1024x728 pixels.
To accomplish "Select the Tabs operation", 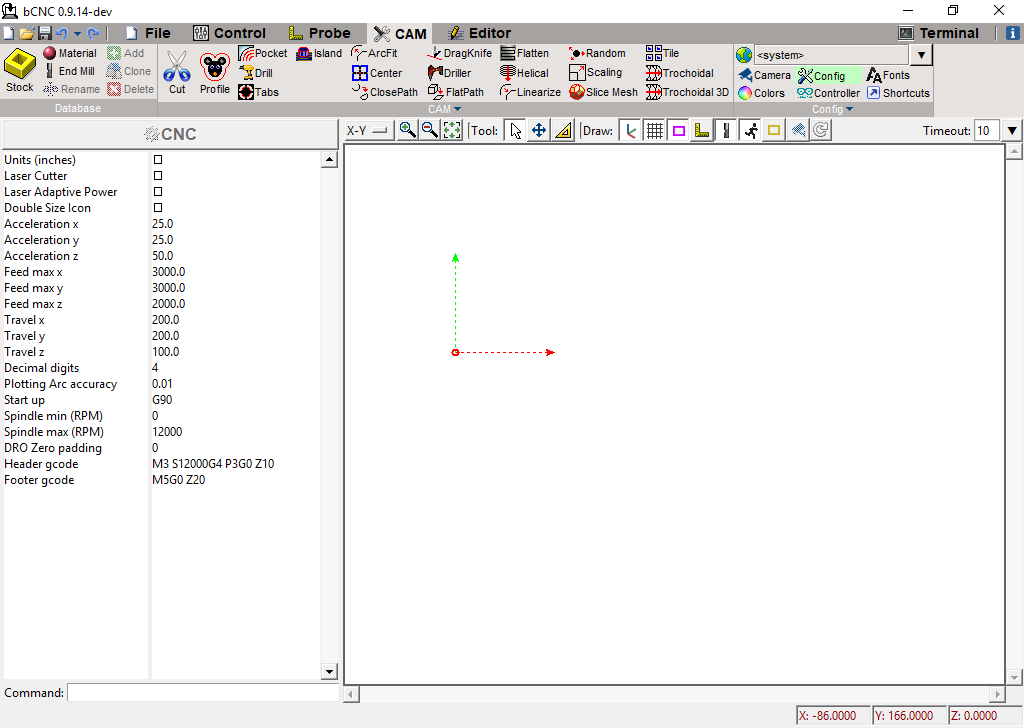I will pos(259,92).
